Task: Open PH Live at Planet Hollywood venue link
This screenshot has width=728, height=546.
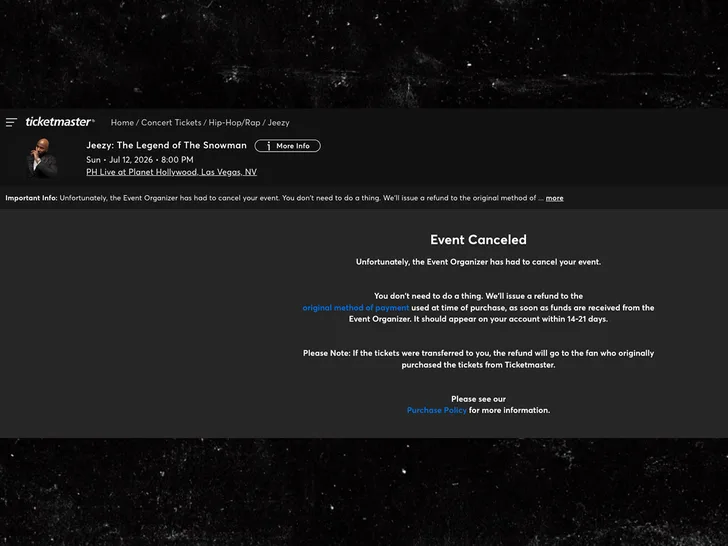Action: click(x=171, y=172)
